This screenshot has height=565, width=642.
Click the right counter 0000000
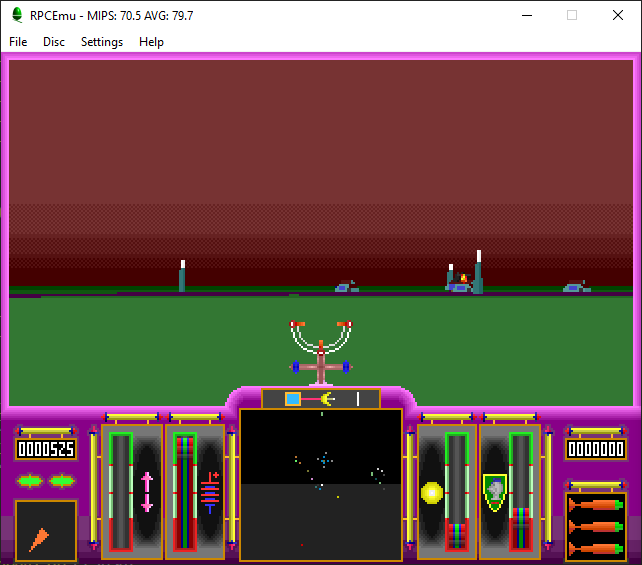(596, 449)
